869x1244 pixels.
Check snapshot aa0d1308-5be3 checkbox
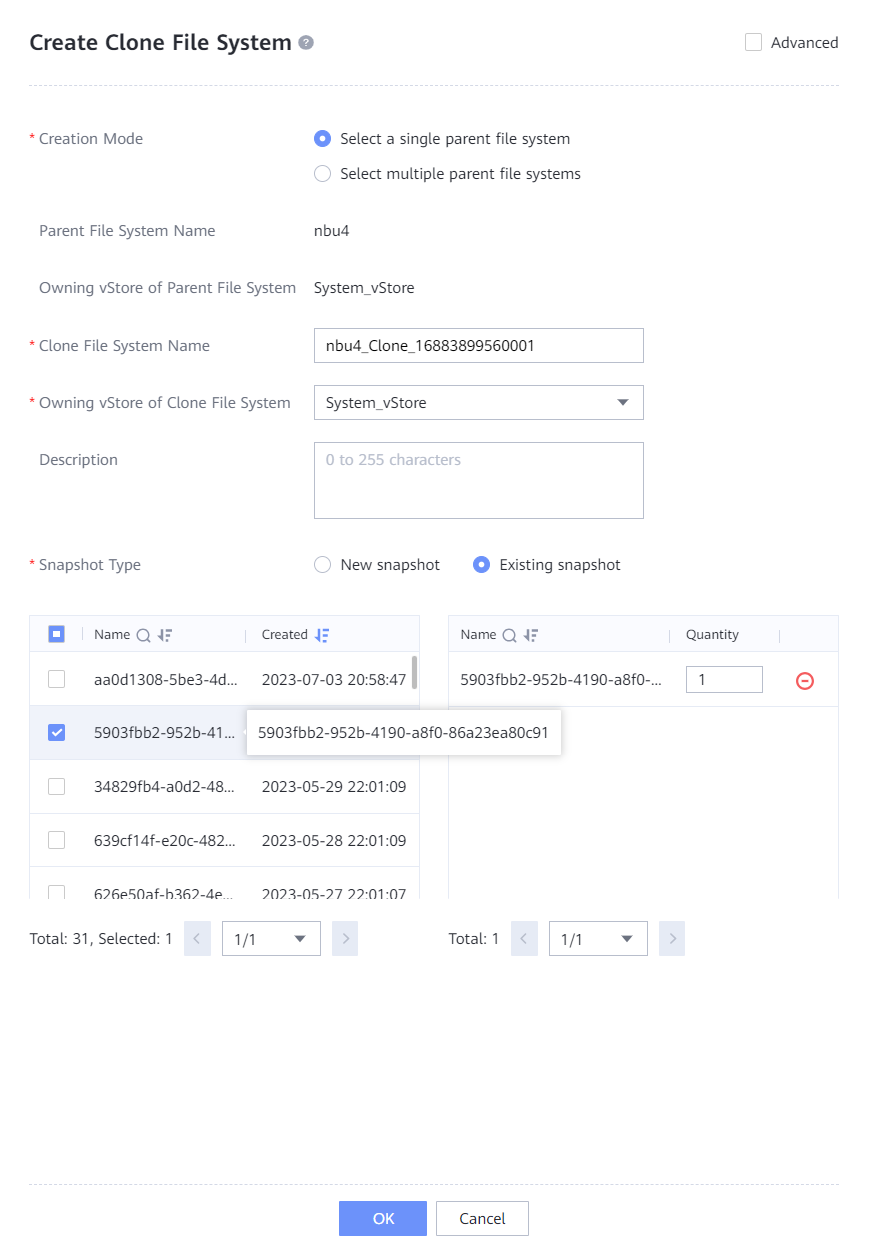click(57, 679)
